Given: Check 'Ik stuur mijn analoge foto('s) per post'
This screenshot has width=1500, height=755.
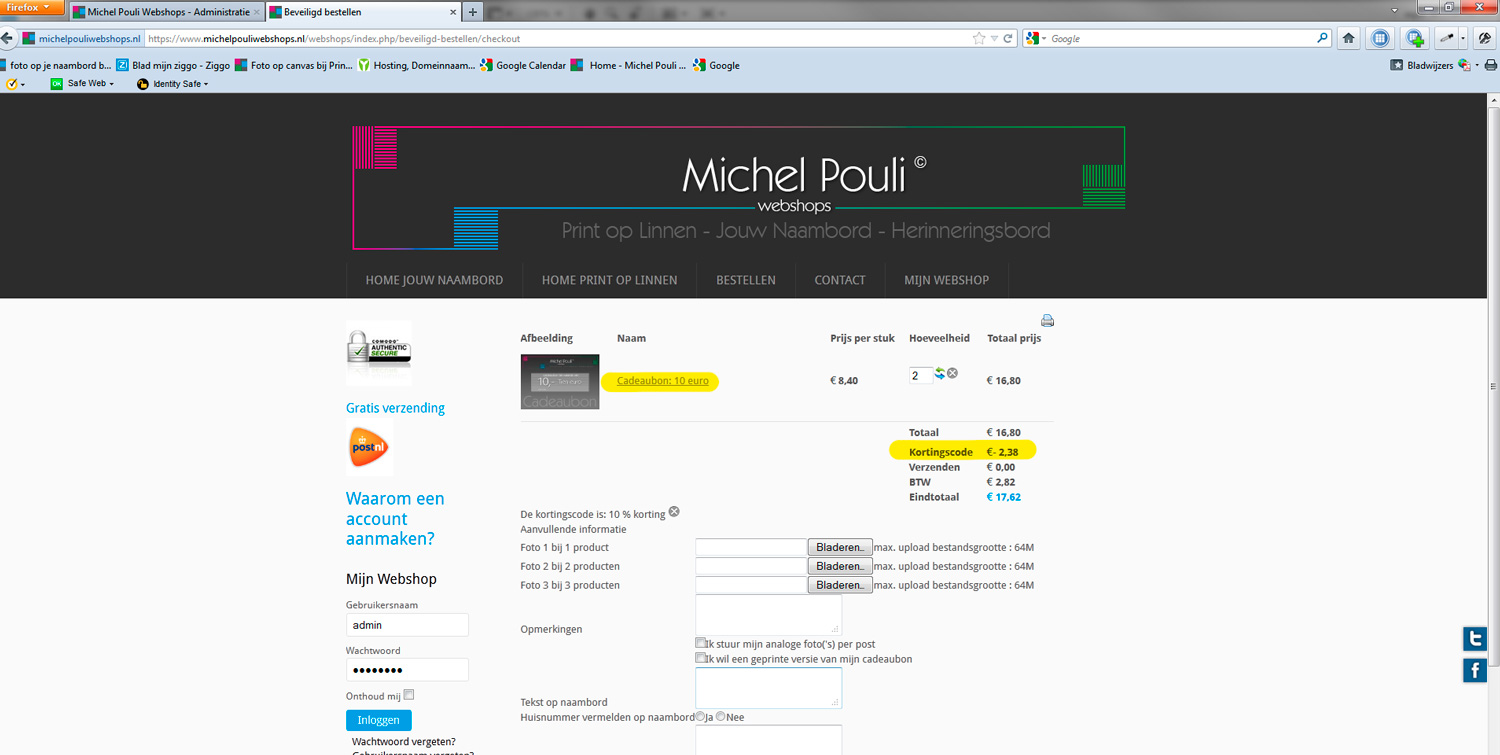Looking at the screenshot, I should tap(701, 643).
